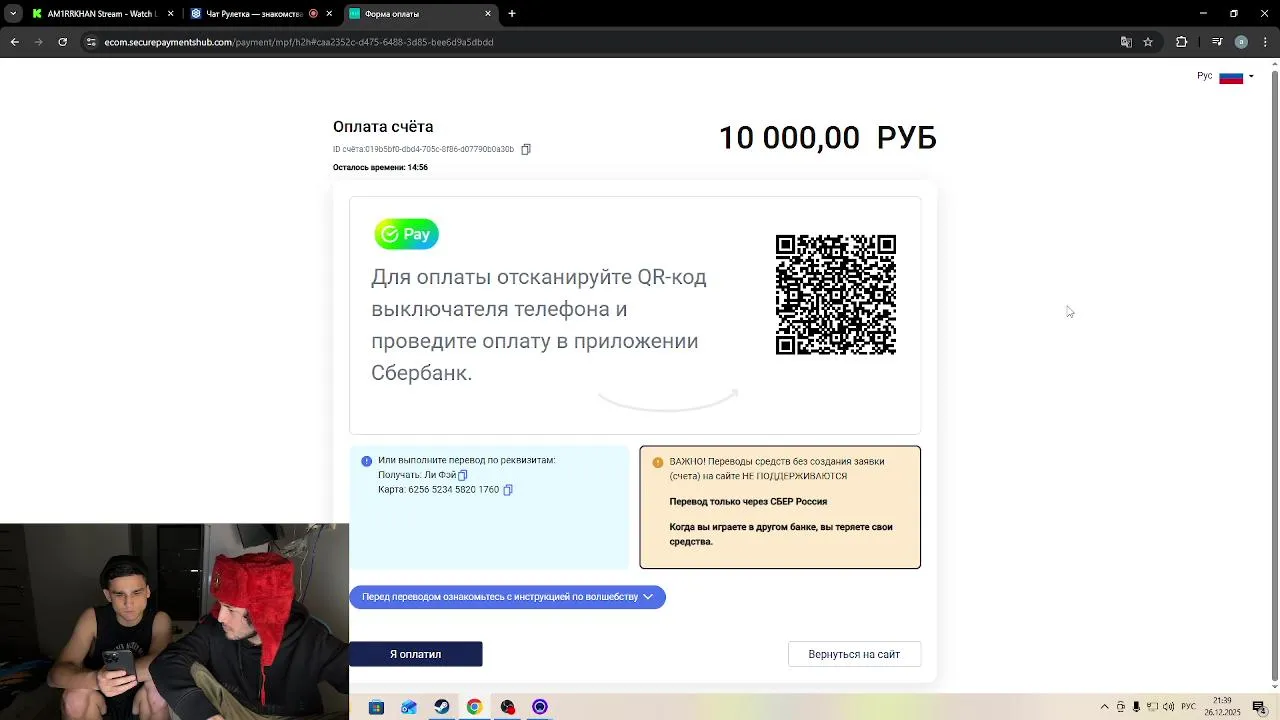Image resolution: width=1280 pixels, height=720 pixels.
Task: Copy card number 6258 5234 5820 1760
Action: (508, 490)
